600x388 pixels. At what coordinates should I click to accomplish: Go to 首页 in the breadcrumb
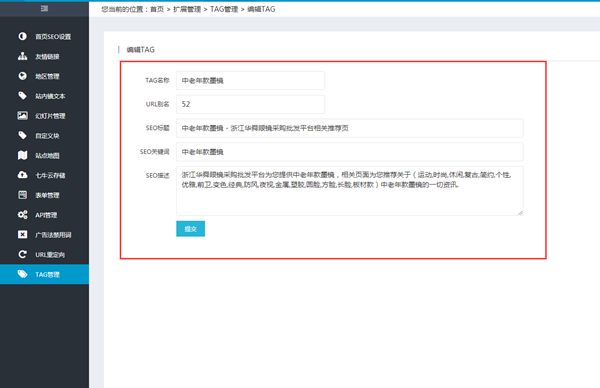coord(157,9)
